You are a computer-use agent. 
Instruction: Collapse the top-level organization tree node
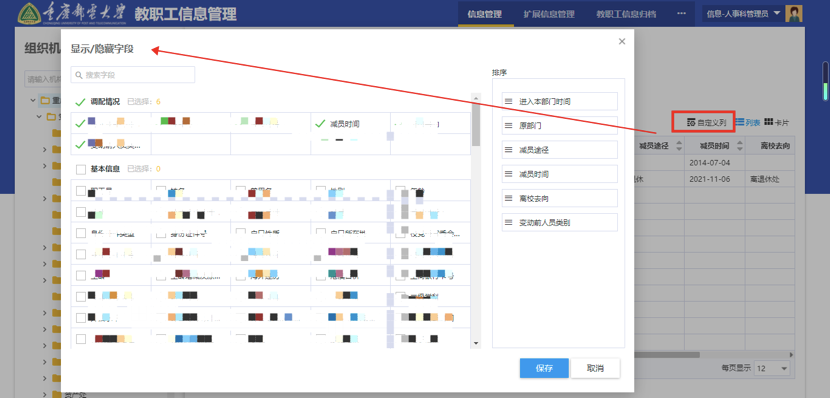click(33, 100)
